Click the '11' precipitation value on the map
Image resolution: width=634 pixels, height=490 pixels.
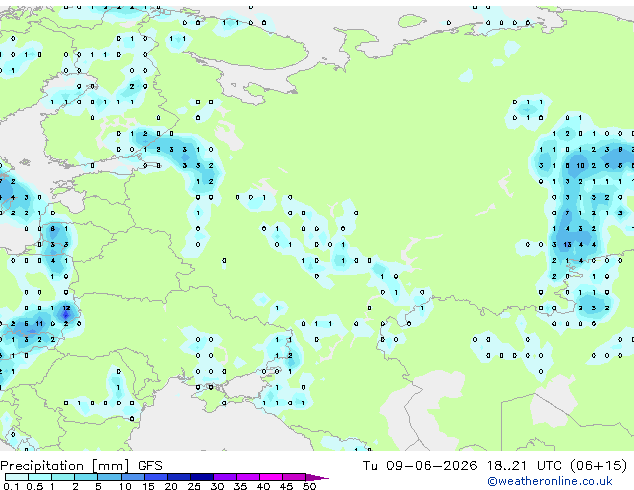click(39, 324)
